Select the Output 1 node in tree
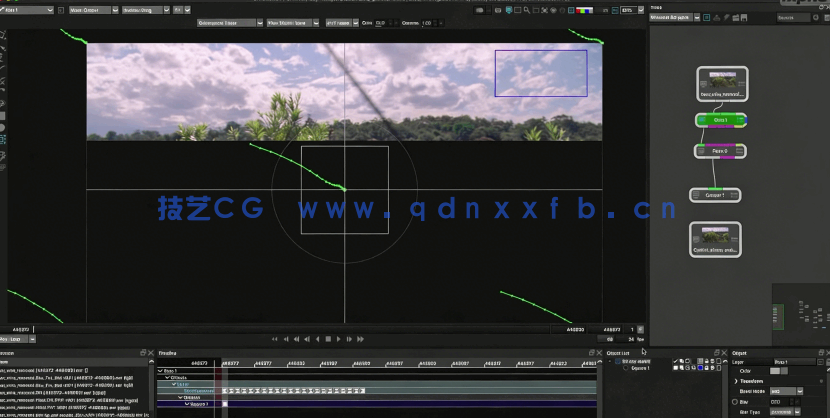Screen dimensions: 830x418 (x=716, y=195)
